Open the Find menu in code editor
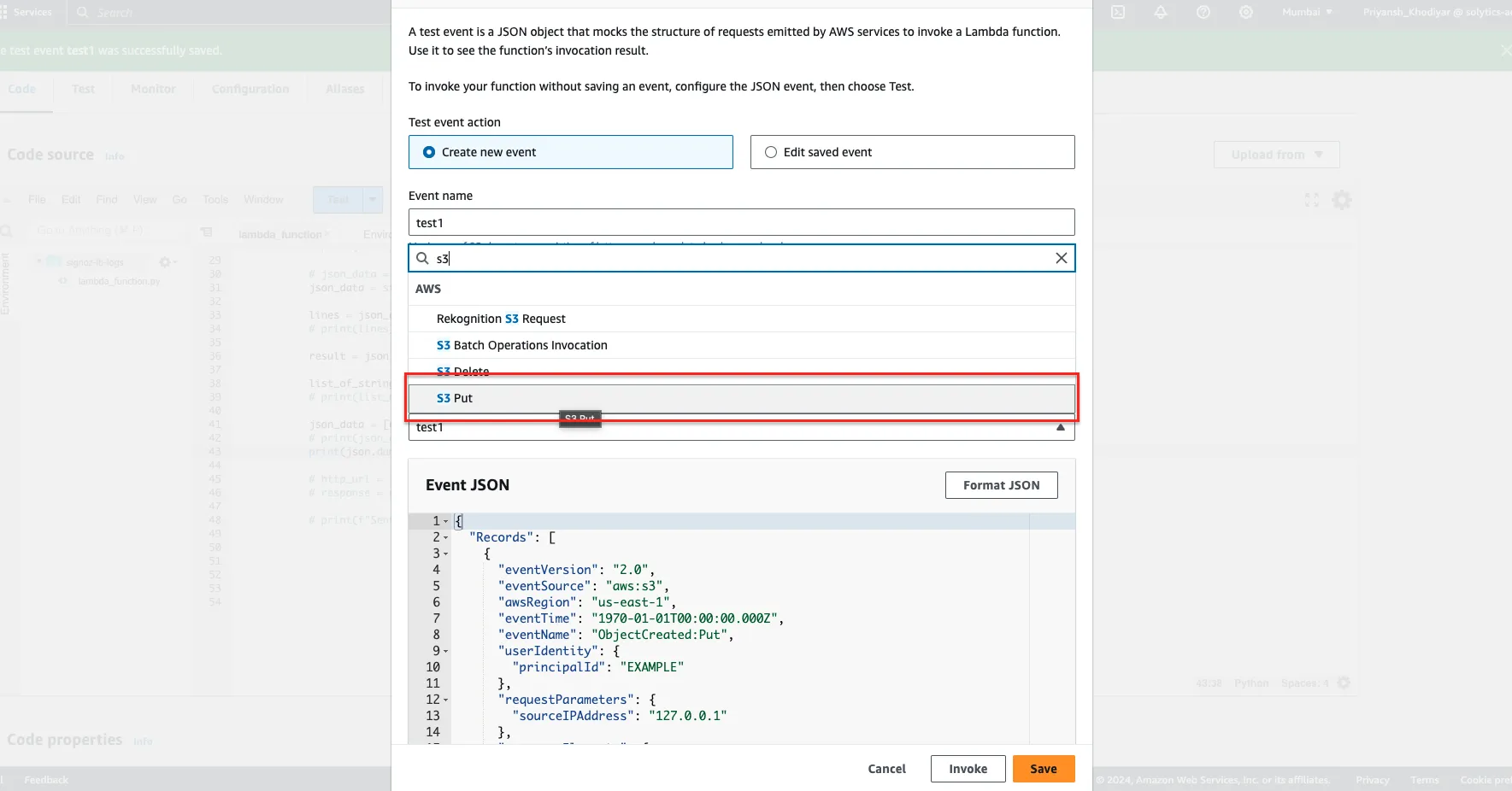Screen dimensions: 1512x791 click(x=107, y=200)
